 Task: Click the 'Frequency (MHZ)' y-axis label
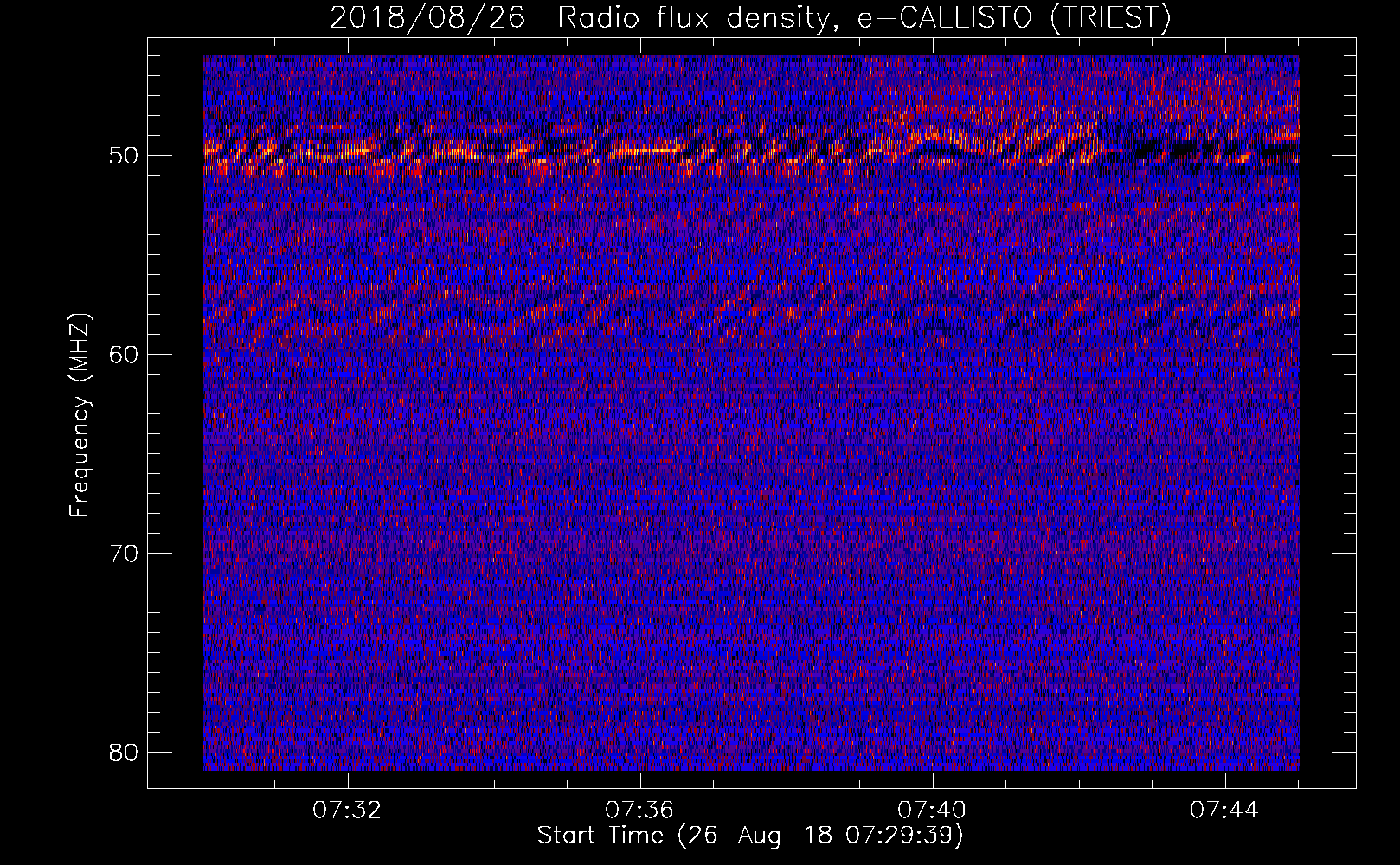pos(79,415)
